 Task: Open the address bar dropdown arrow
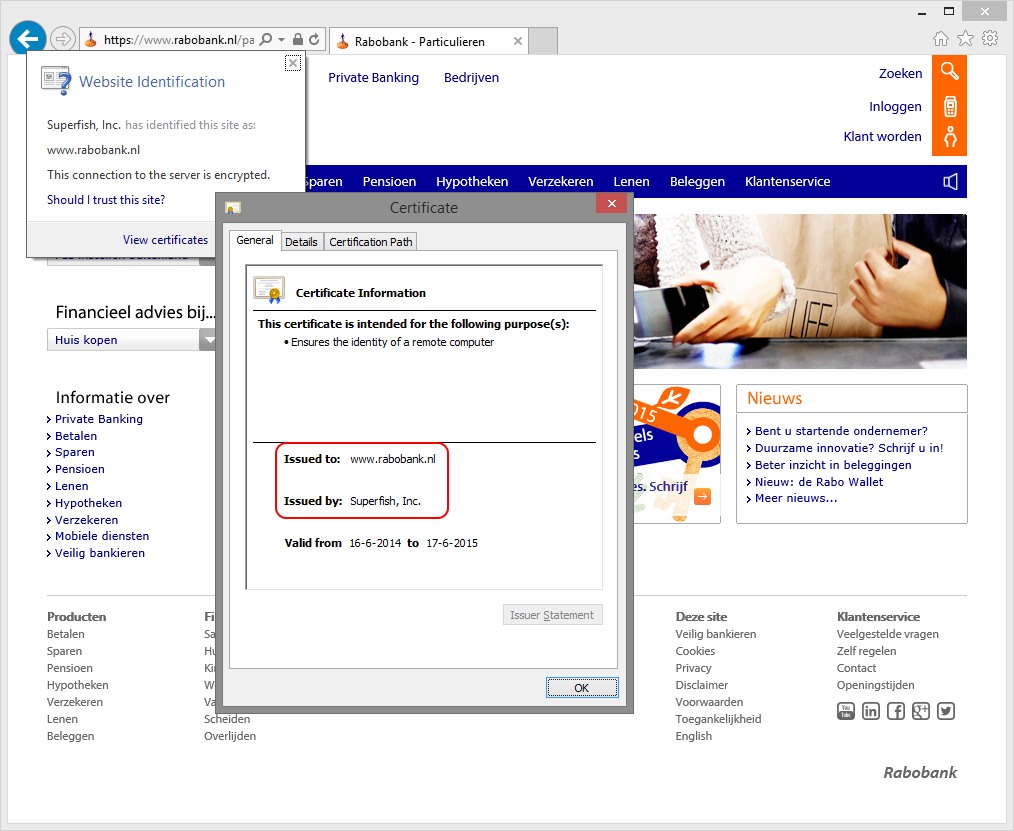[x=281, y=39]
